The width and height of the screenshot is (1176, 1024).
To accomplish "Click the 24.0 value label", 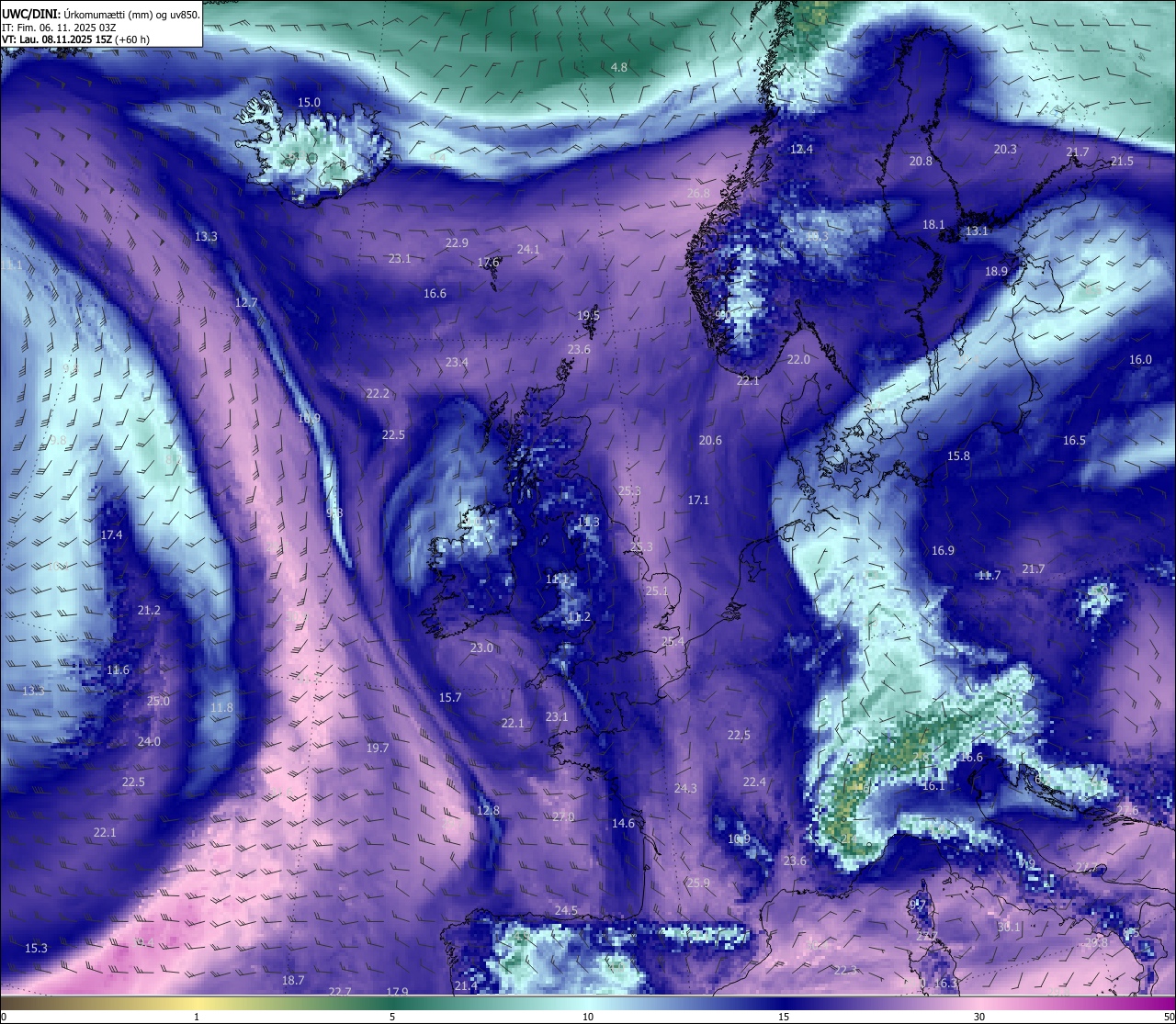I will point(149,741).
